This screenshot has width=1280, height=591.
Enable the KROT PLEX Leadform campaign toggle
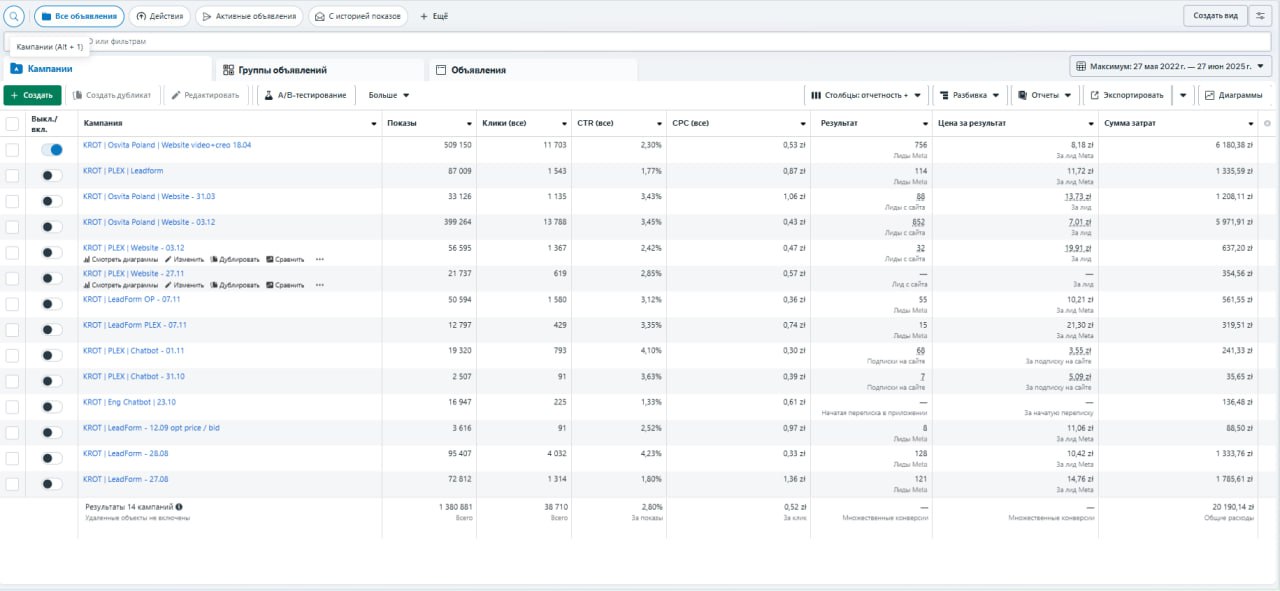point(51,175)
